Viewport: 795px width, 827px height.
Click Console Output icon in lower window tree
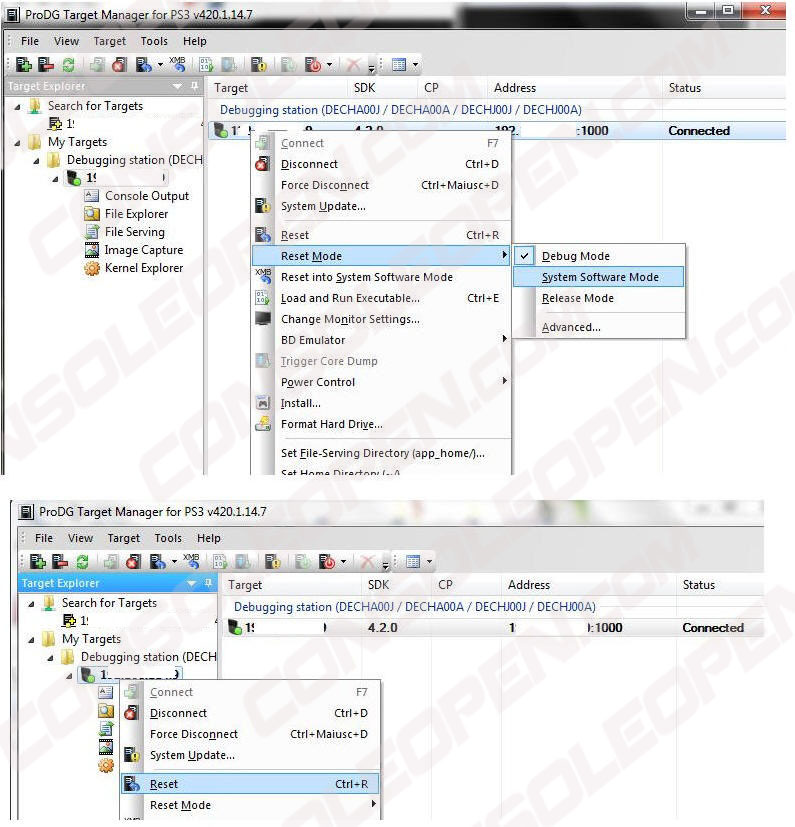pyautogui.click(x=106, y=692)
